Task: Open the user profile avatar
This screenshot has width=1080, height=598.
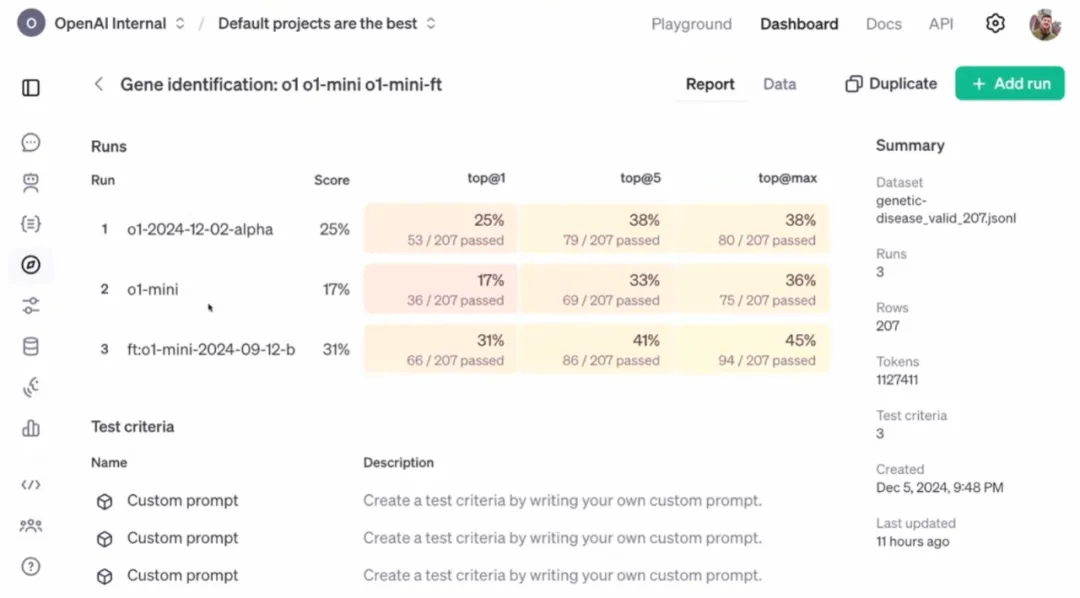Action: coord(1045,24)
